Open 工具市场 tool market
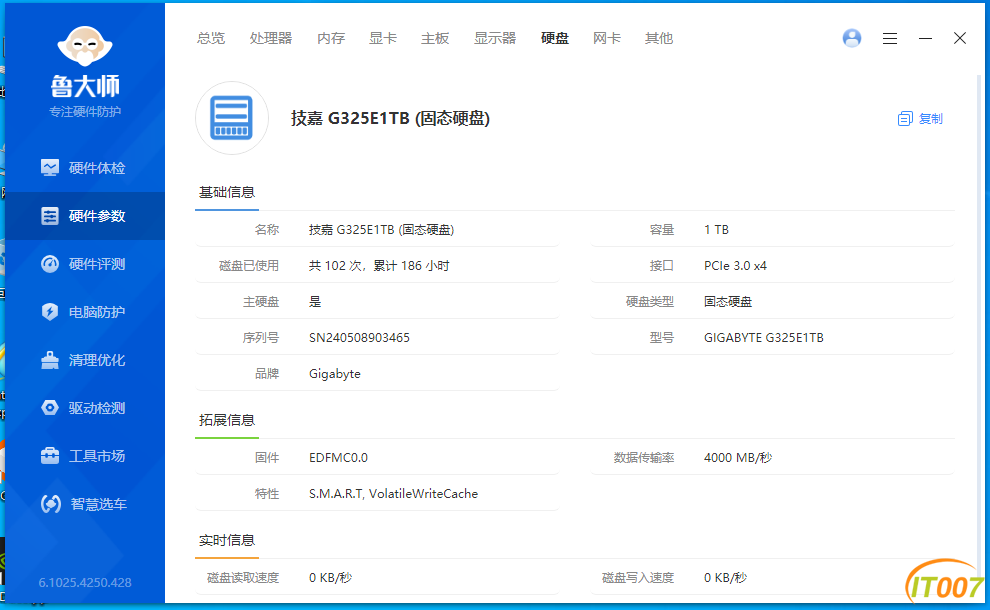Viewport: 990px width, 610px height. (84, 456)
